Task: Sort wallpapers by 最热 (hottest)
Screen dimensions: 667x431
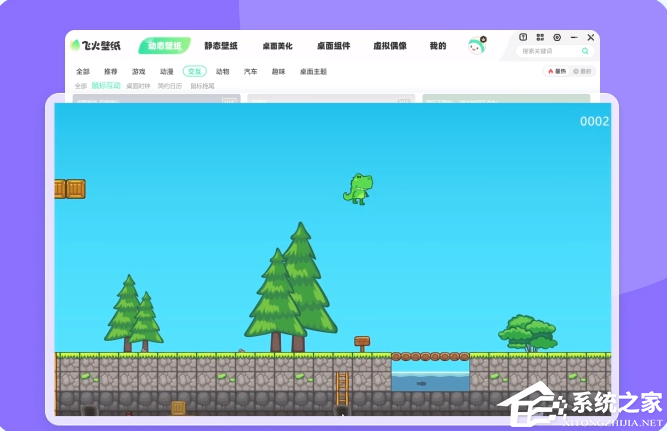Action: pos(556,71)
